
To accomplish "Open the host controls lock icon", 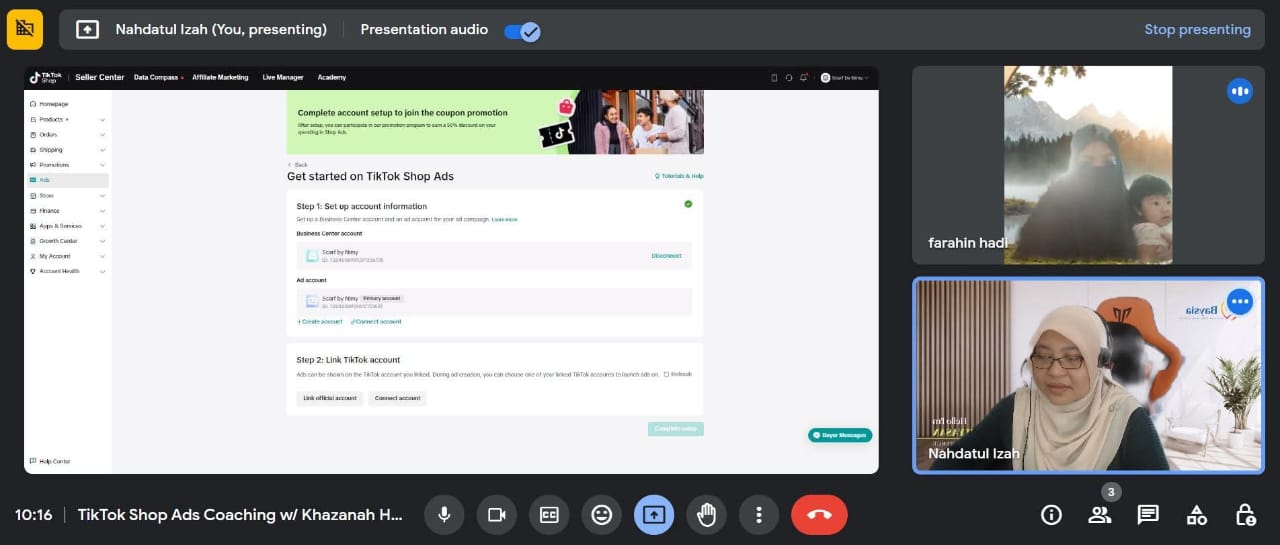I will point(1245,515).
